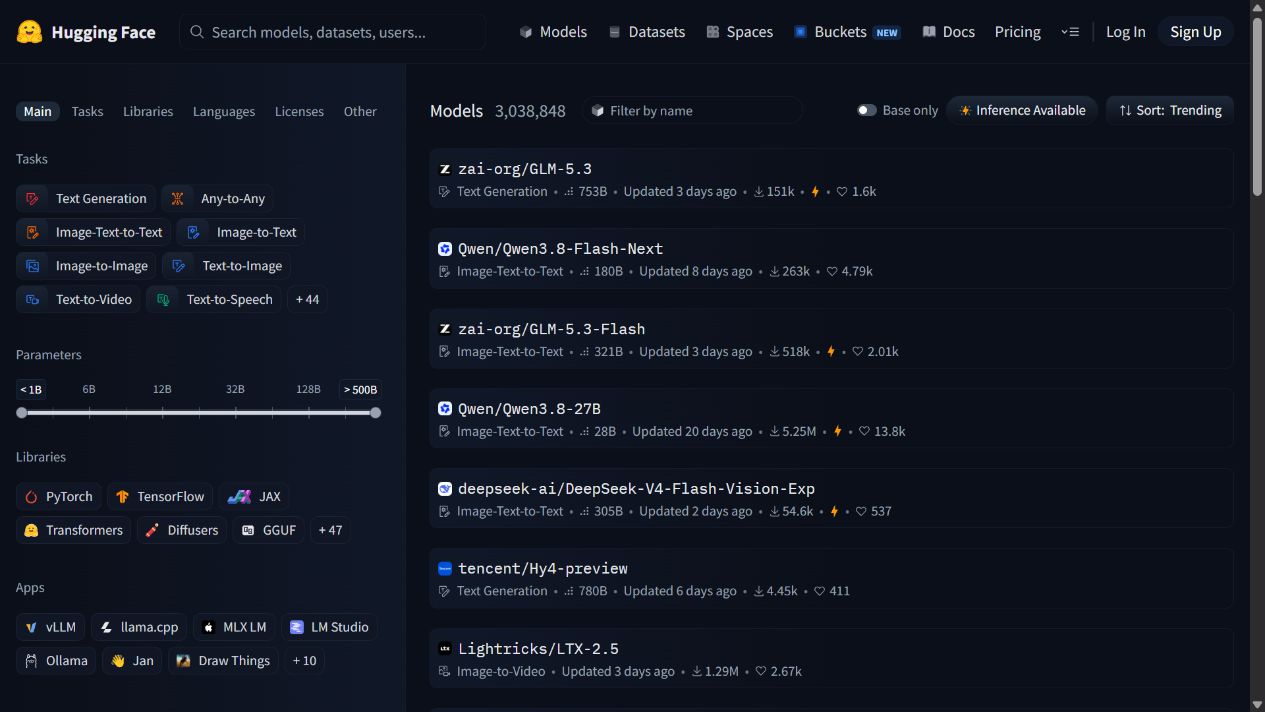Select the Transformers library chip

(73, 530)
